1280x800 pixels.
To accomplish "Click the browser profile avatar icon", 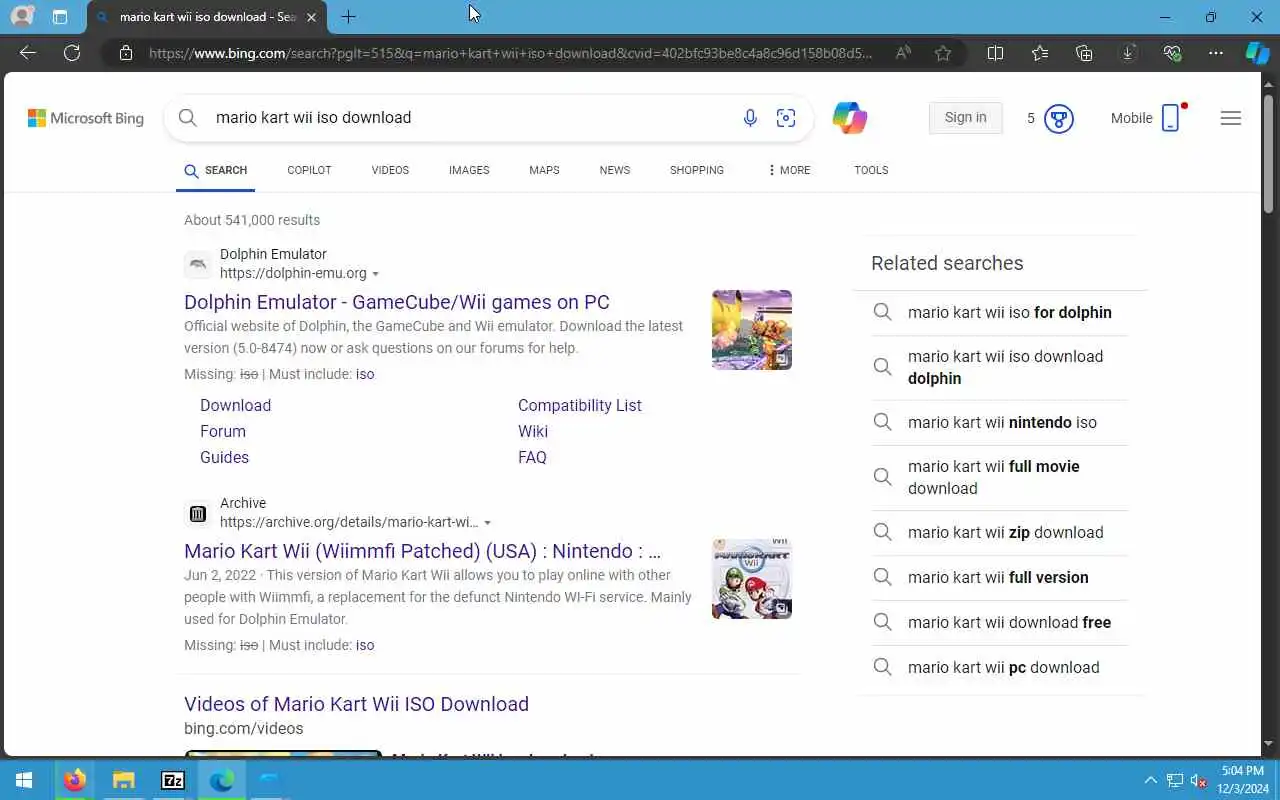I will coord(21,17).
